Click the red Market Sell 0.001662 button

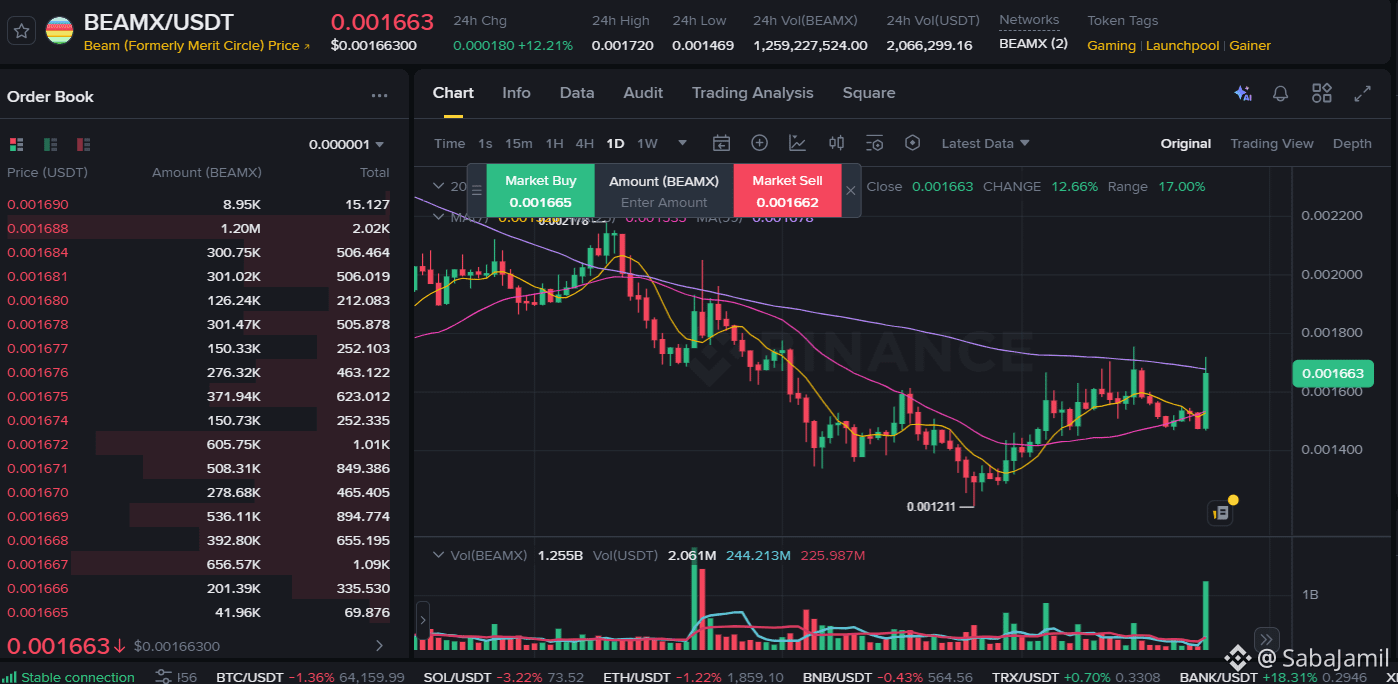tap(787, 190)
